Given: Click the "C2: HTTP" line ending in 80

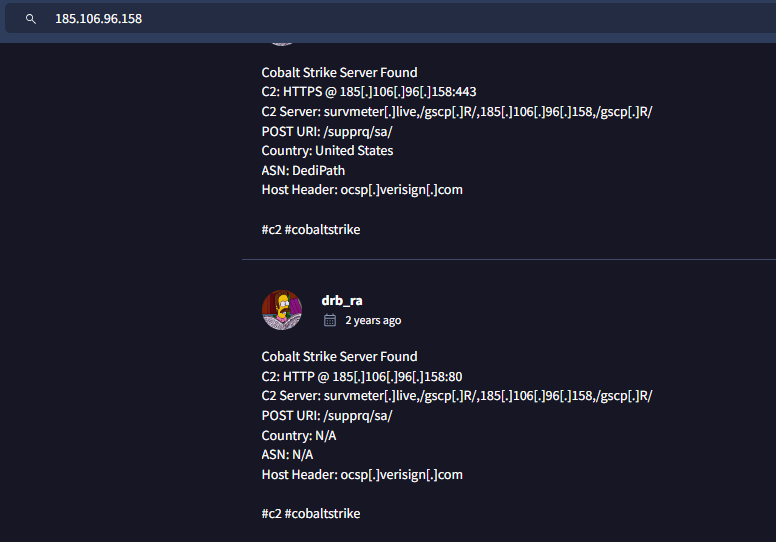Looking at the screenshot, I should (x=361, y=376).
